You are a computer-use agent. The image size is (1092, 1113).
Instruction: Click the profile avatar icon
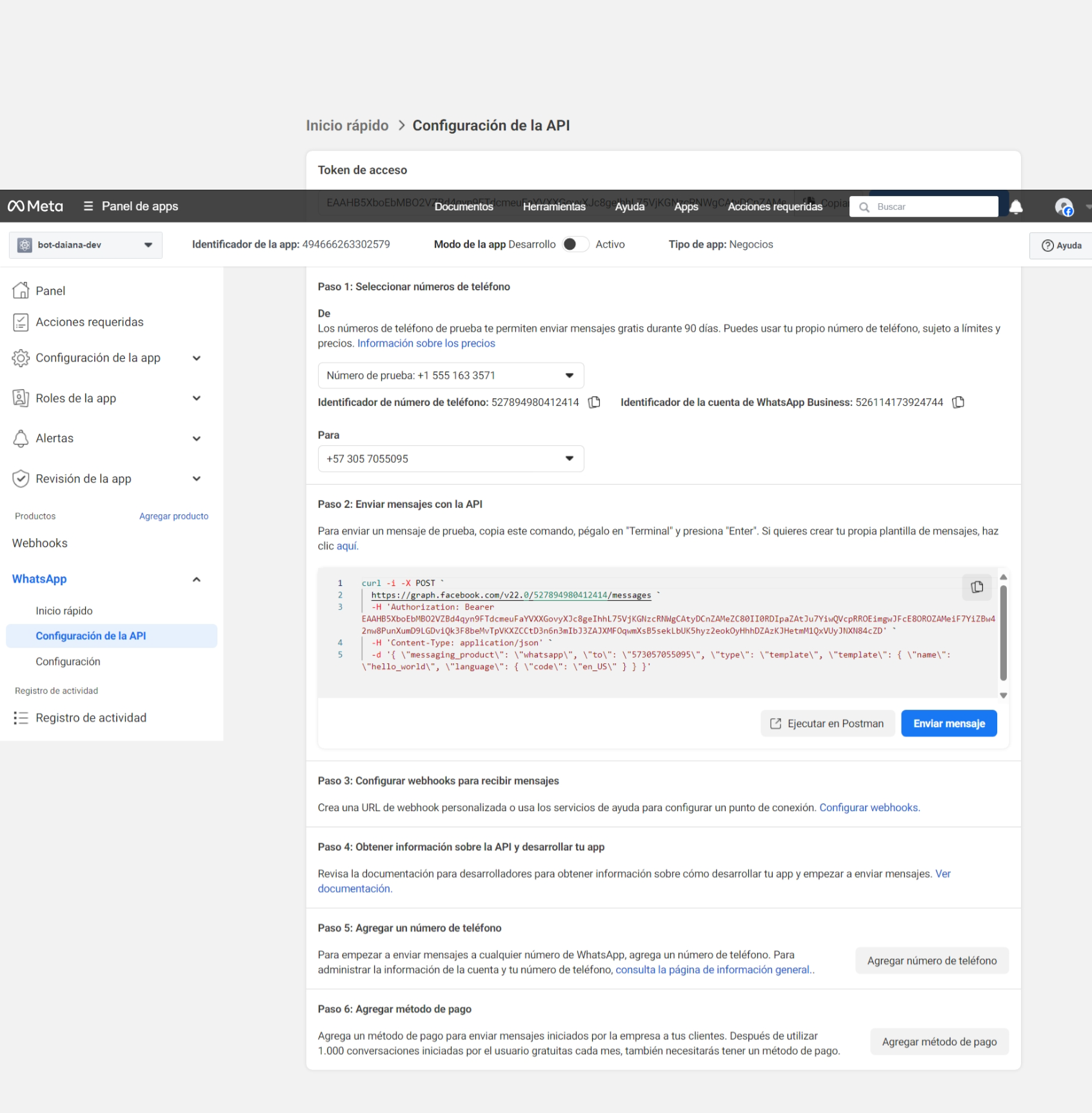coord(1063,206)
